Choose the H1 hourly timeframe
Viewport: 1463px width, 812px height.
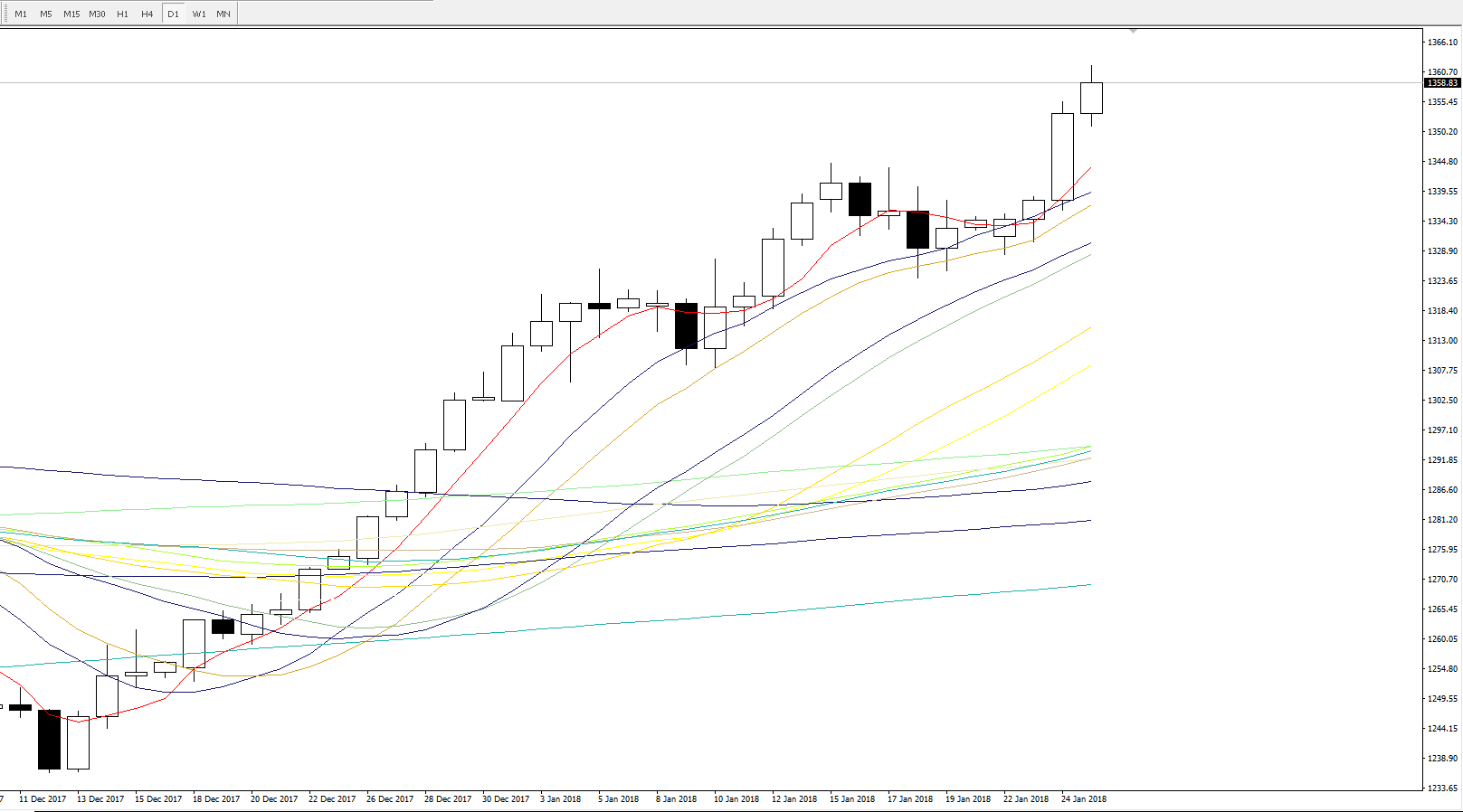[x=122, y=14]
